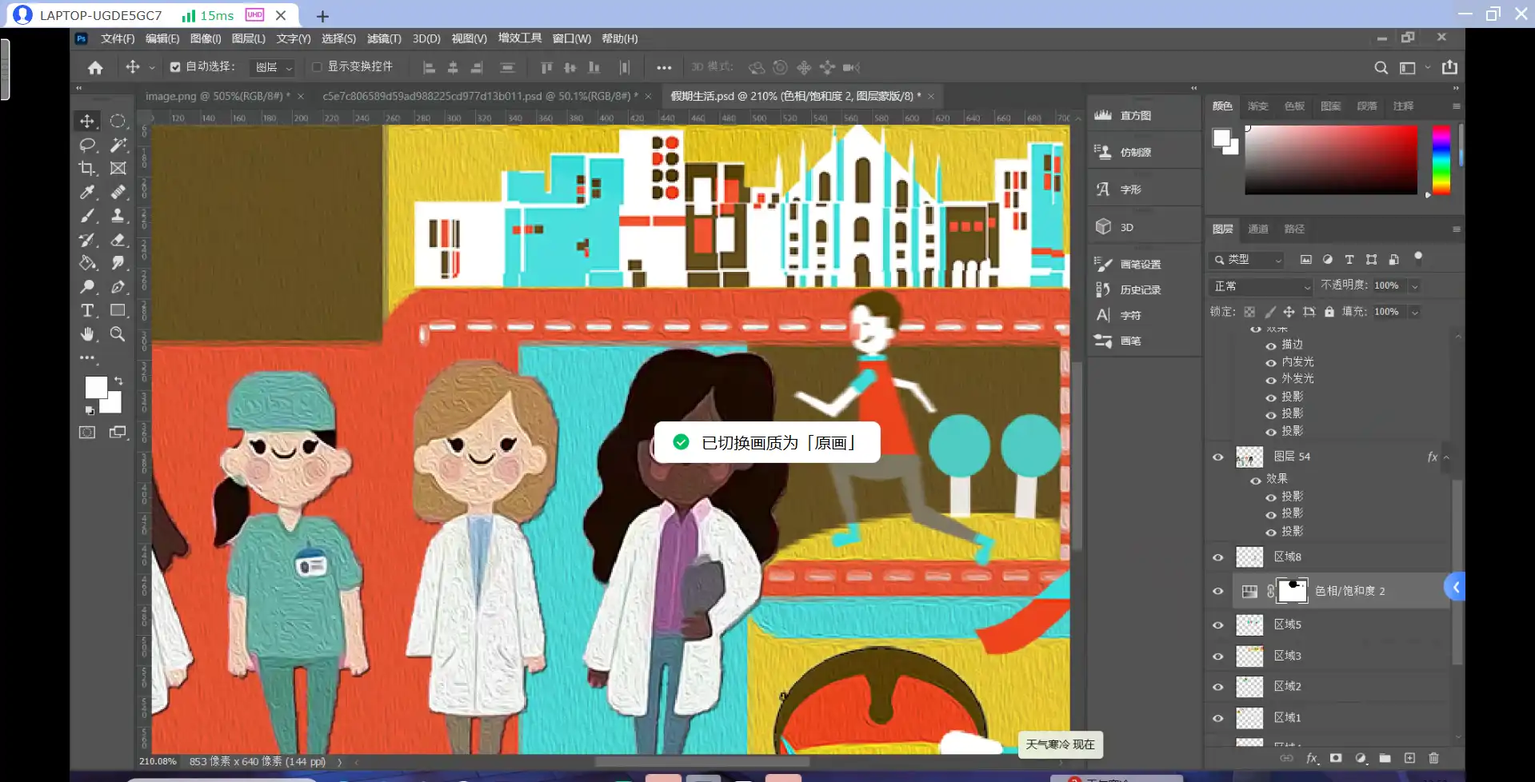Uncheck the 自动选择 checkbox

coord(175,67)
